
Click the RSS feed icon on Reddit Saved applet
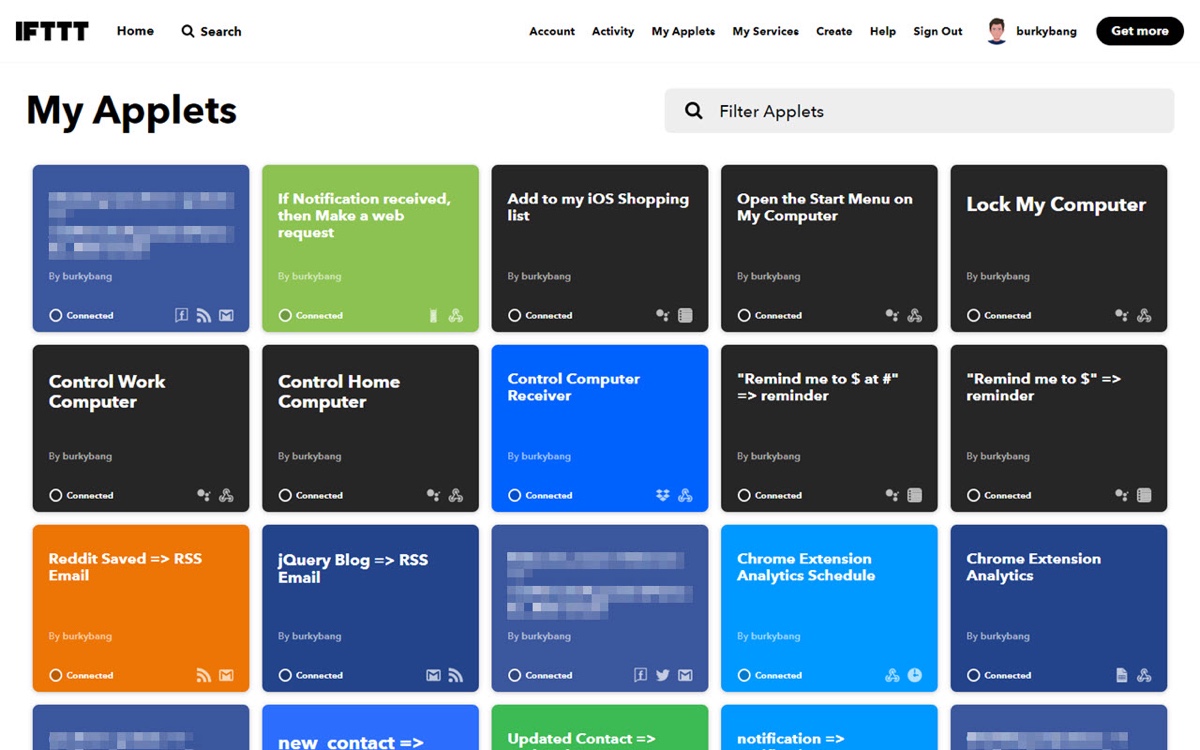[x=204, y=675]
